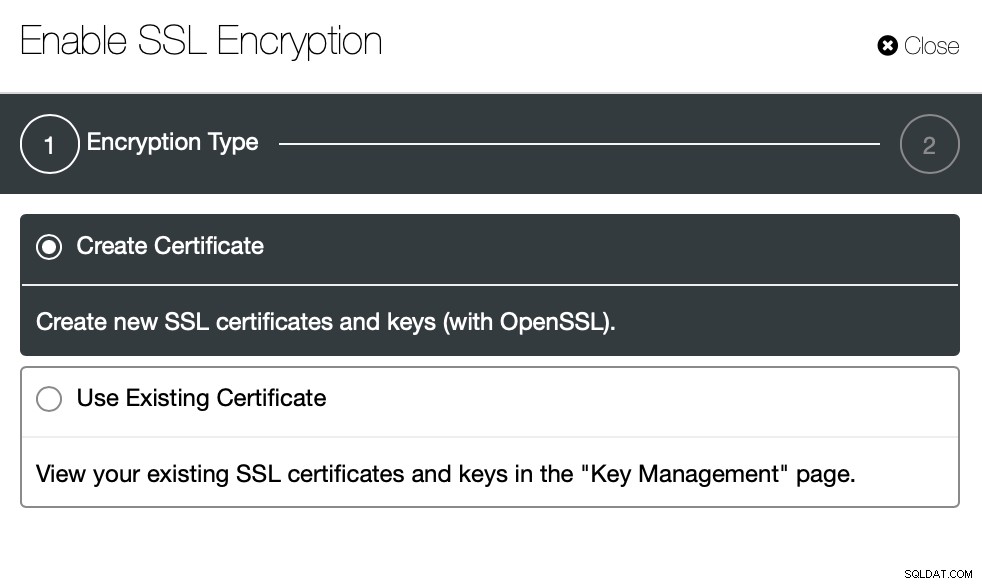Click the Create new SSL certificates description
Screen dimensions: 982x584
click(x=326, y=322)
